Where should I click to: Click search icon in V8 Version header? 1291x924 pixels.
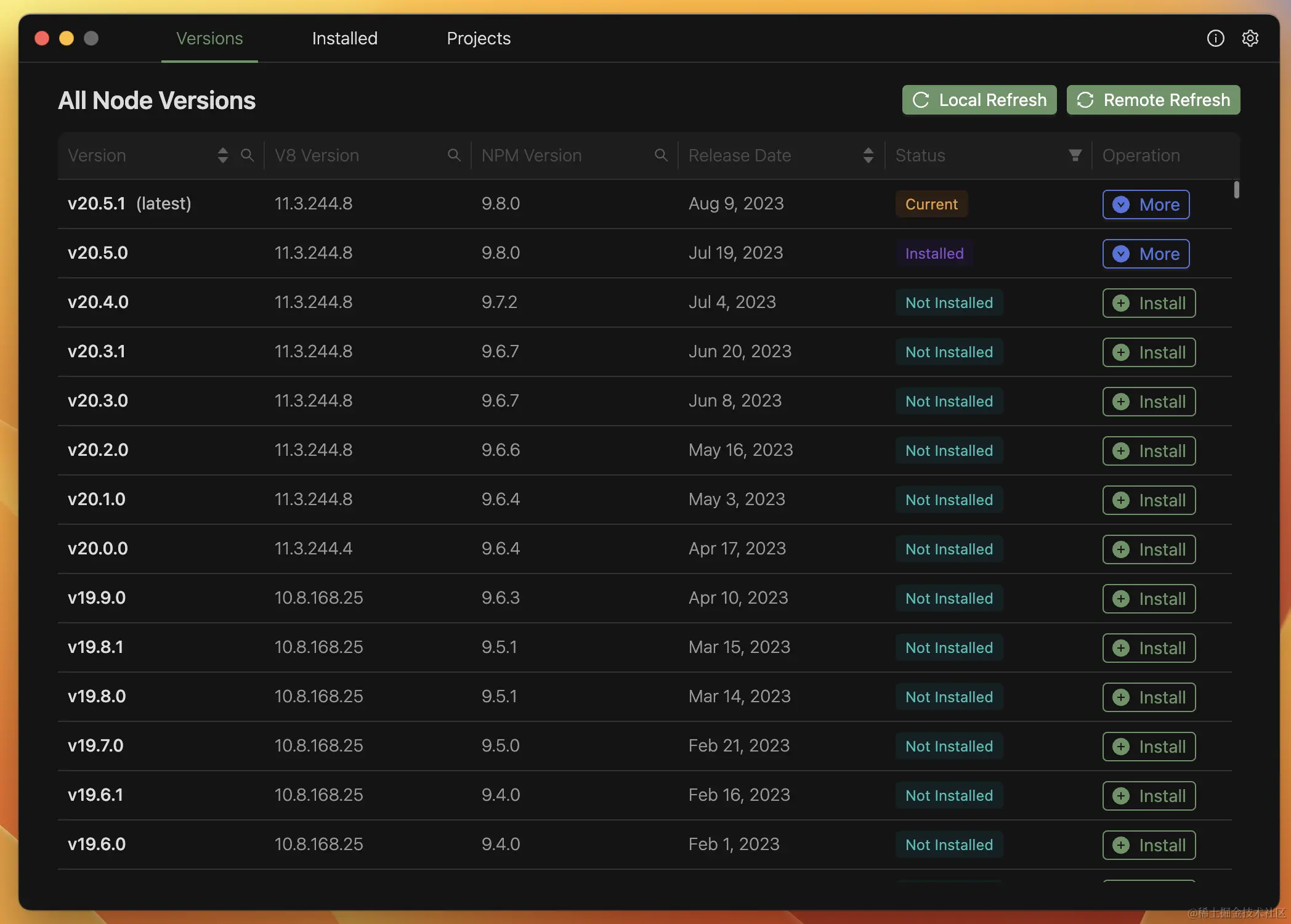point(454,155)
